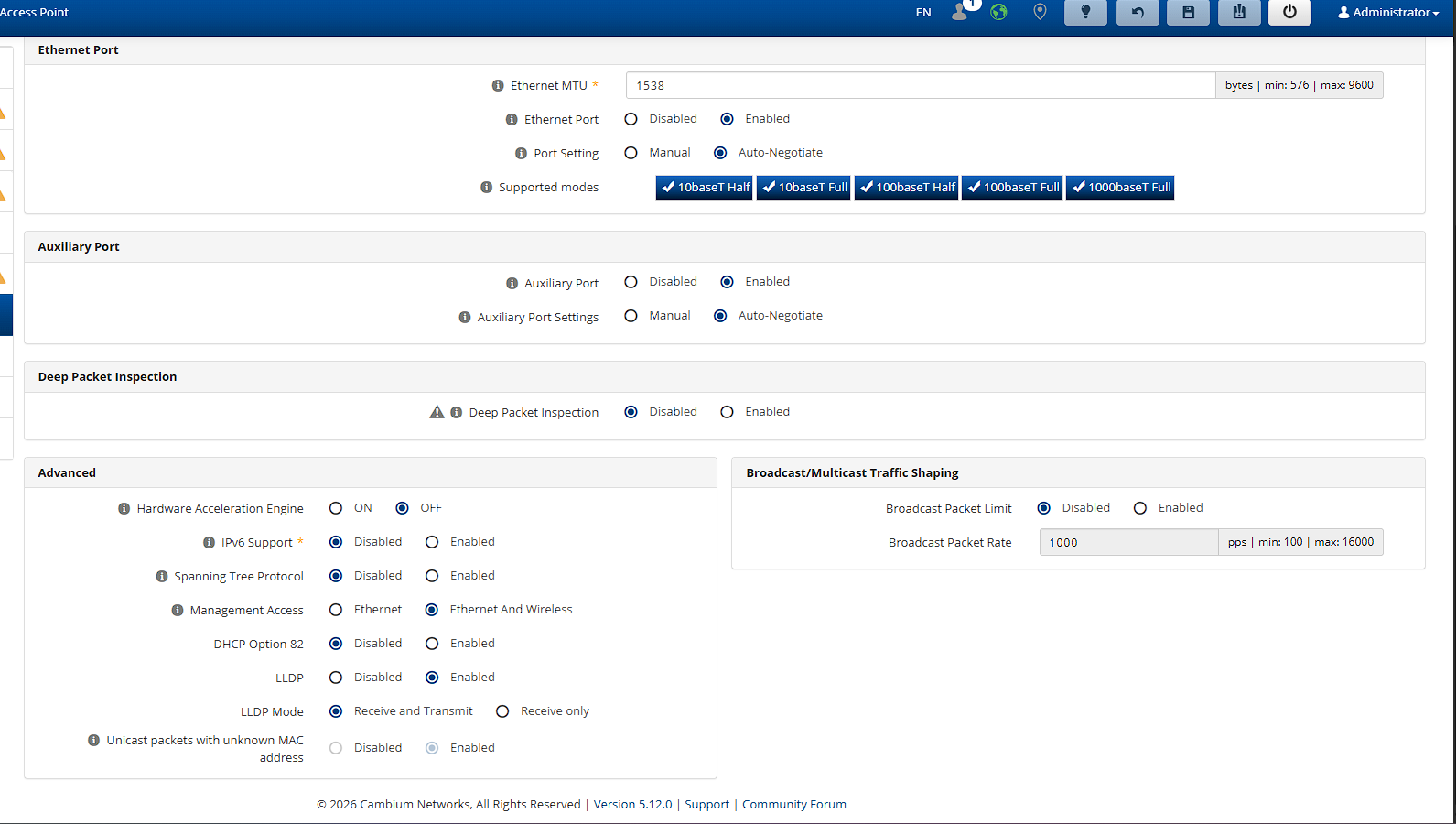This screenshot has width=1456, height=824.
Task: Click info icon beside Hardware Acceleration Engine
Action: tap(124, 508)
